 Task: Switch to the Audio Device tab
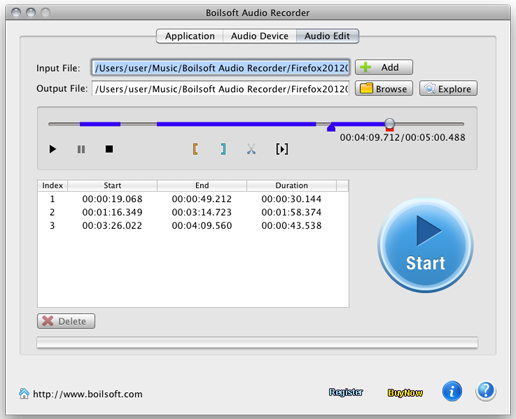click(x=260, y=36)
